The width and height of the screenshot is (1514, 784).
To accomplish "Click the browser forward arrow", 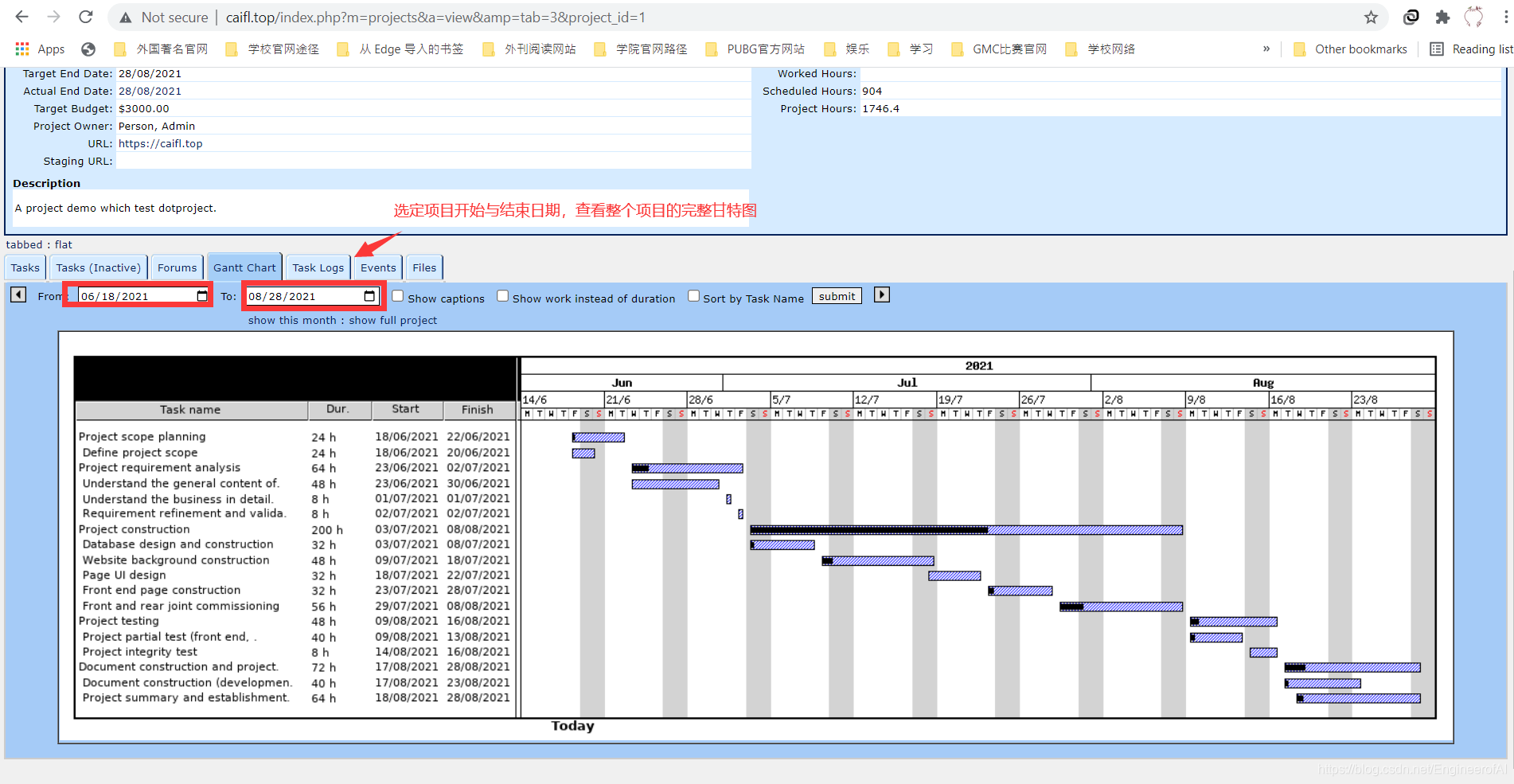I will (x=53, y=17).
